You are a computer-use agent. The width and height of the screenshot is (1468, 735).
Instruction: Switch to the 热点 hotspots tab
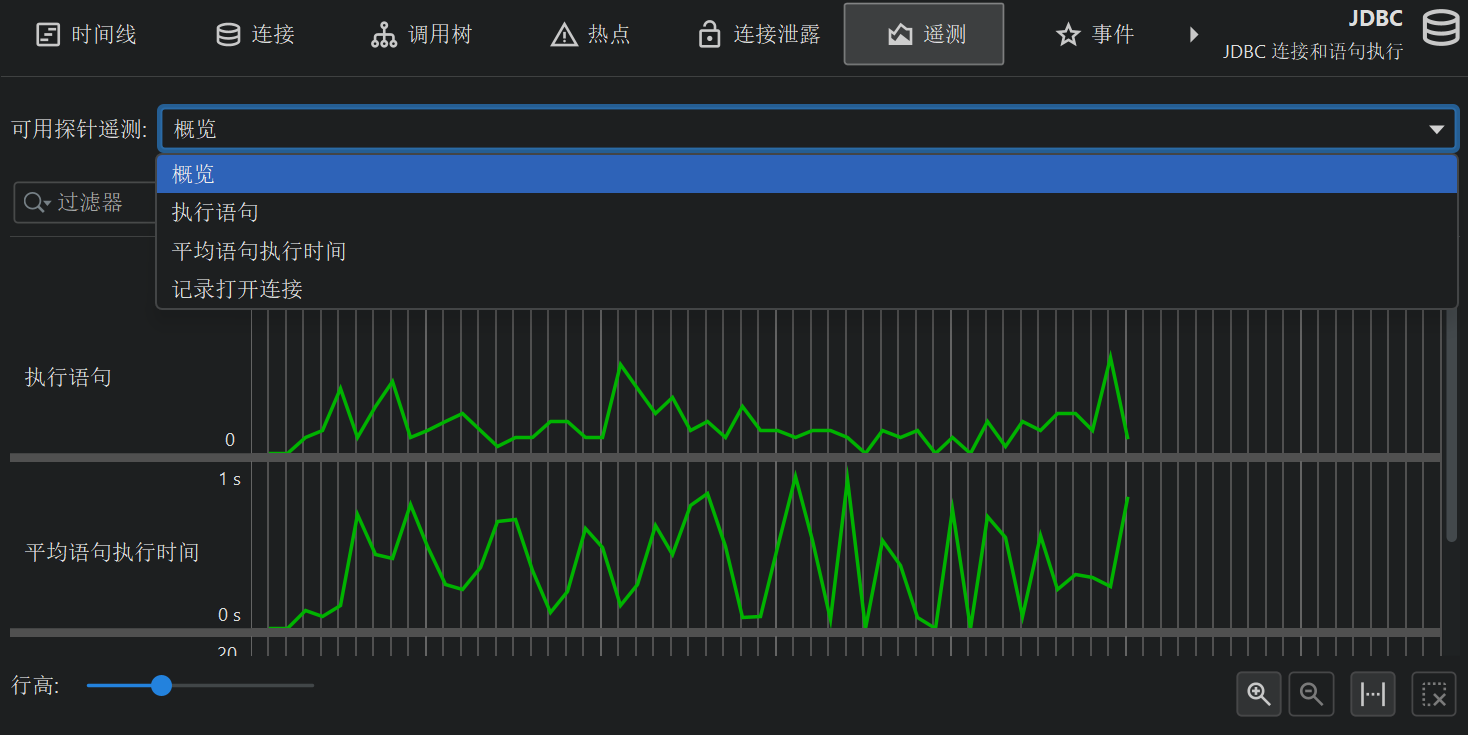pos(591,35)
